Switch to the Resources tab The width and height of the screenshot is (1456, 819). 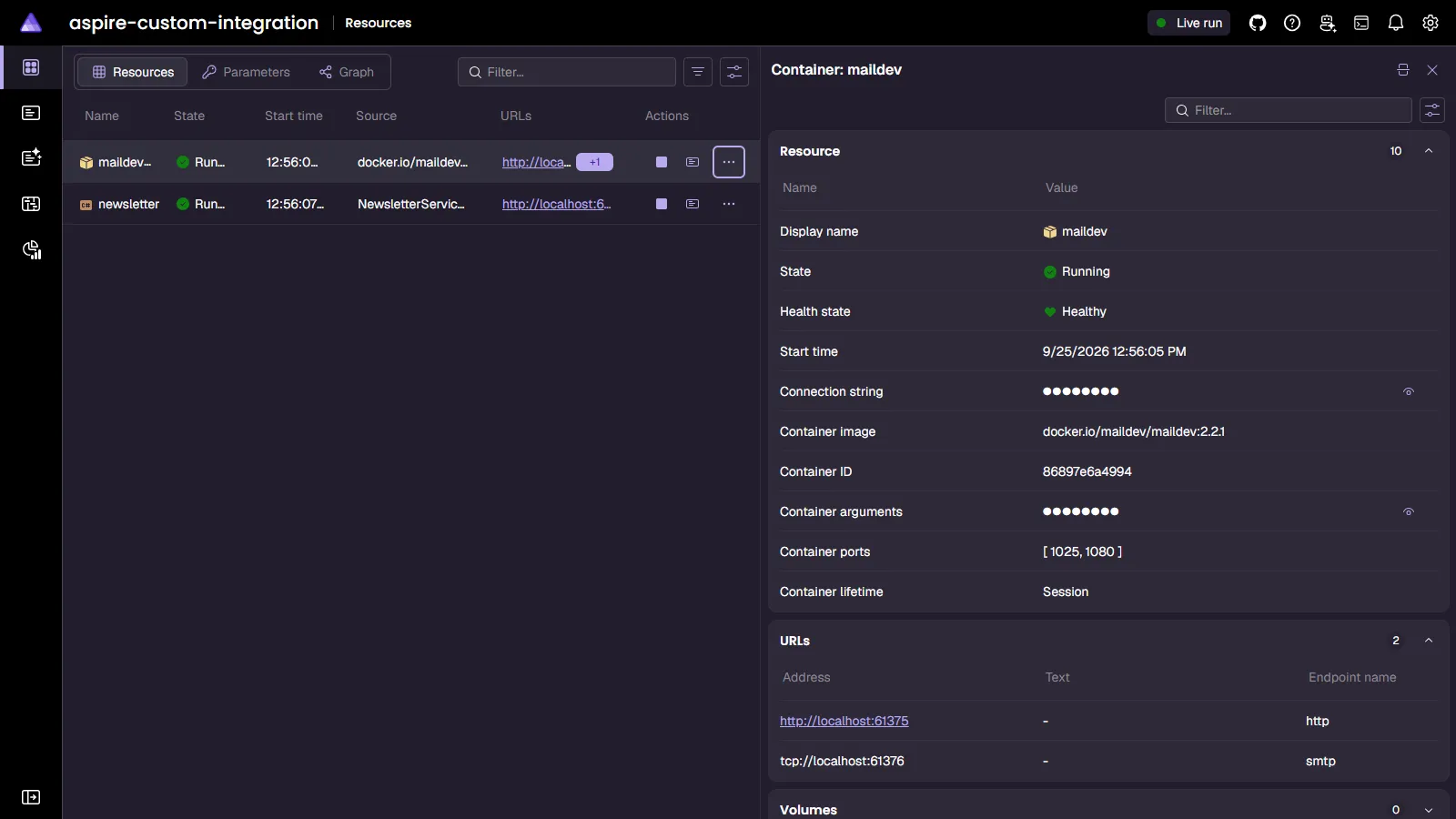pos(133,72)
